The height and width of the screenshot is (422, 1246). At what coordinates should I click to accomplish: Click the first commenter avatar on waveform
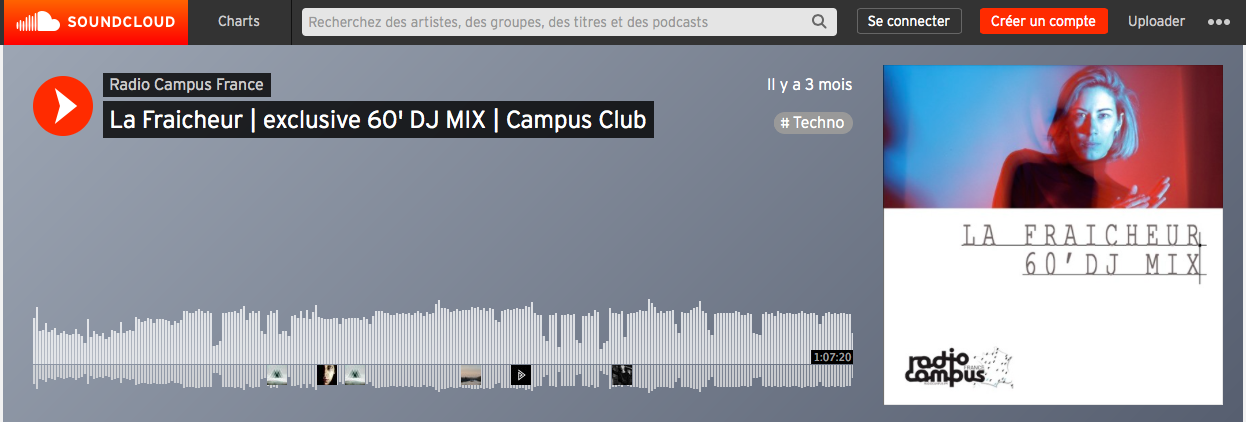(x=278, y=375)
